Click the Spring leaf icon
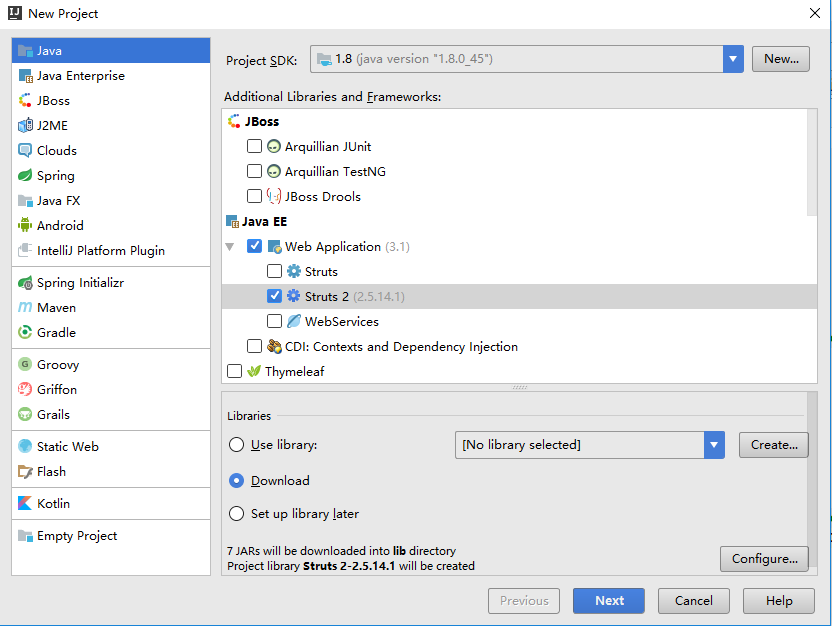 pyautogui.click(x=25, y=176)
